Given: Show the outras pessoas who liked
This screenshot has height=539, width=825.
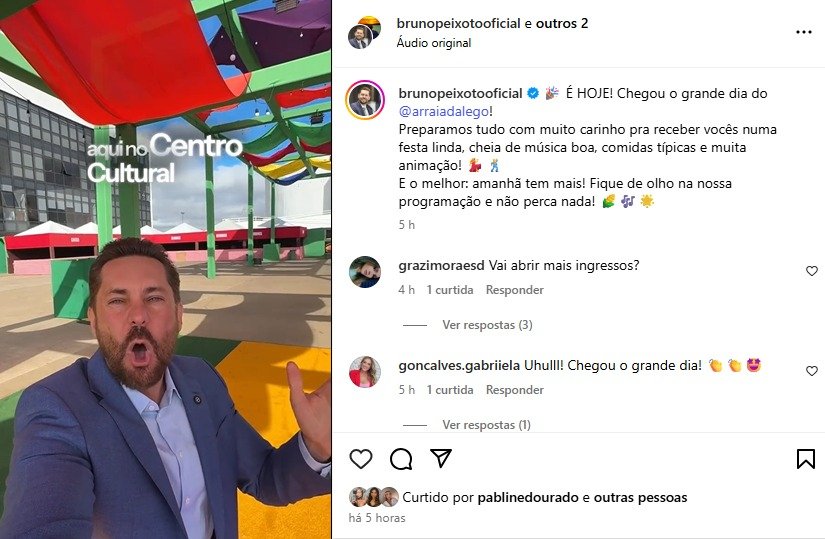Looking at the screenshot, I should tap(640, 497).
